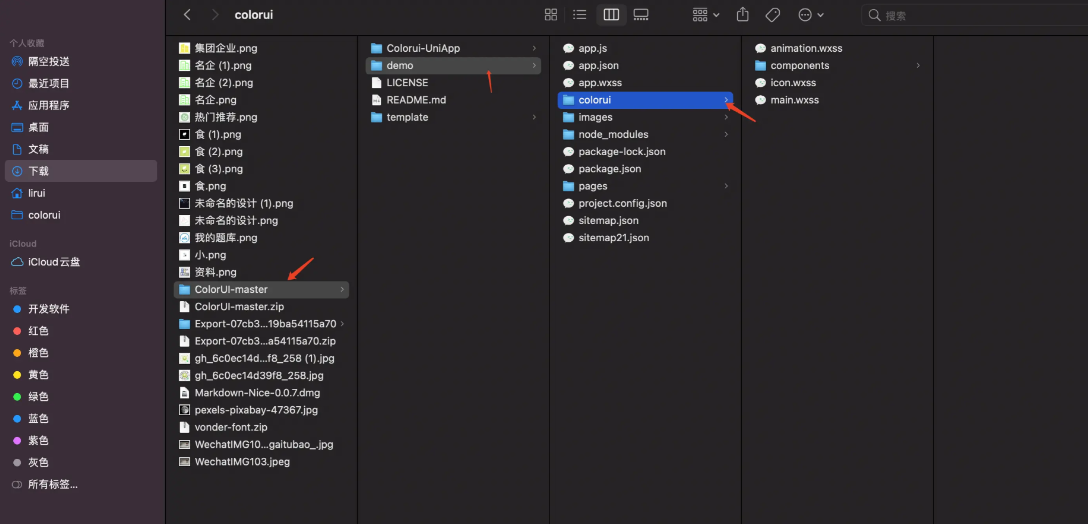
Task: Select the ColorUI-master folder
Action: [261, 289]
